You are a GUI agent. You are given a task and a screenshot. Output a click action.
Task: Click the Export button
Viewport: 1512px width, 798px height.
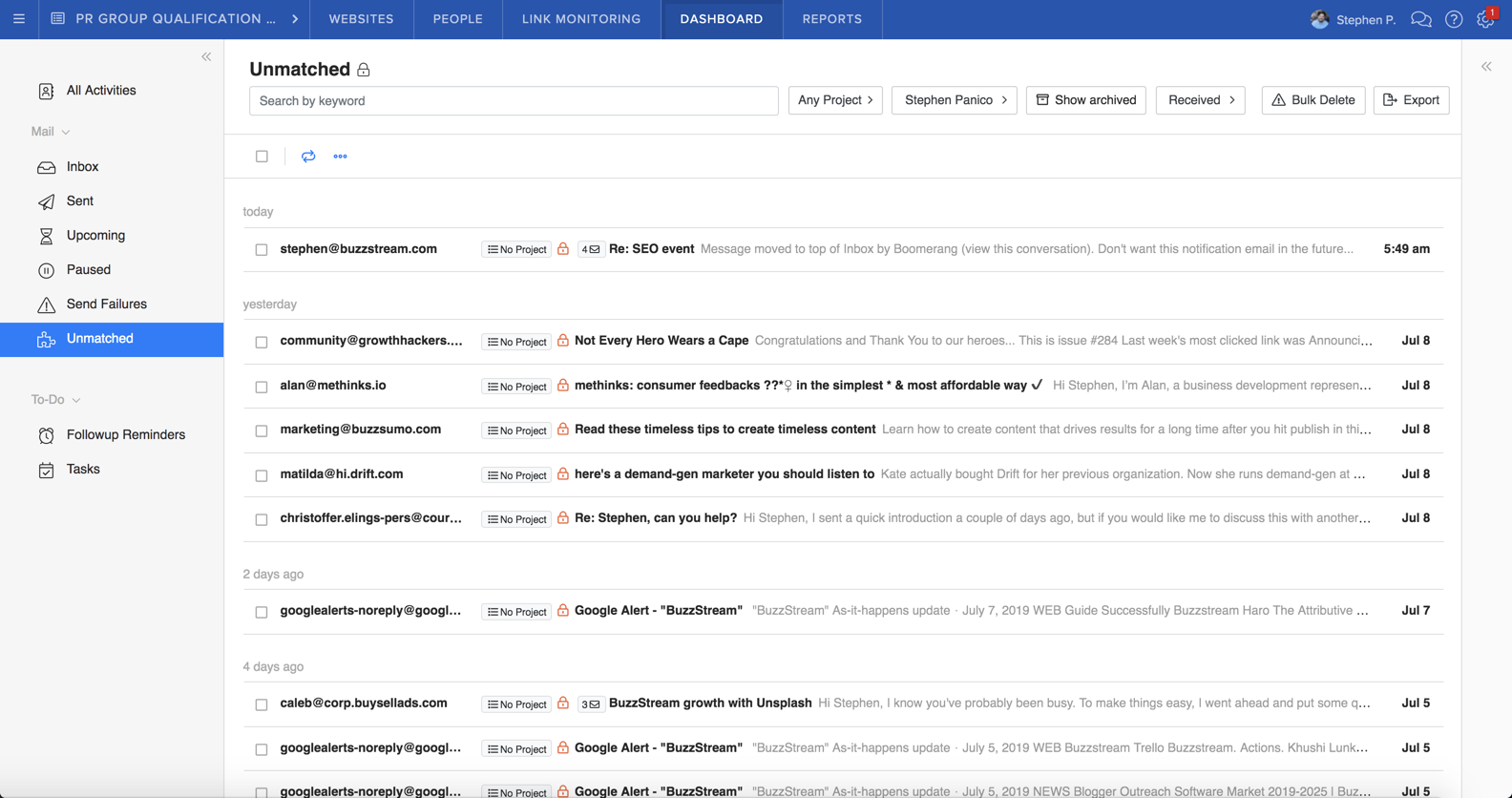1411,100
